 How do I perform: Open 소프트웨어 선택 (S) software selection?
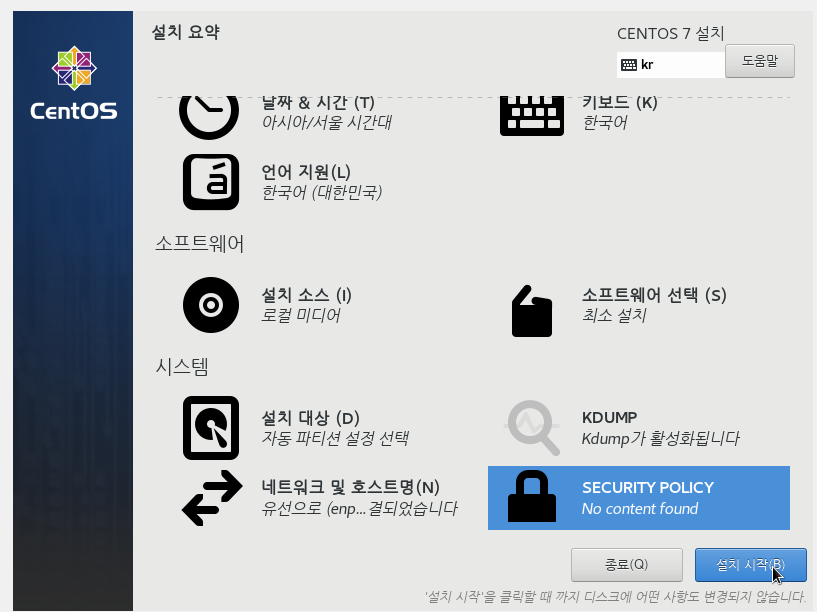pyautogui.click(x=654, y=295)
